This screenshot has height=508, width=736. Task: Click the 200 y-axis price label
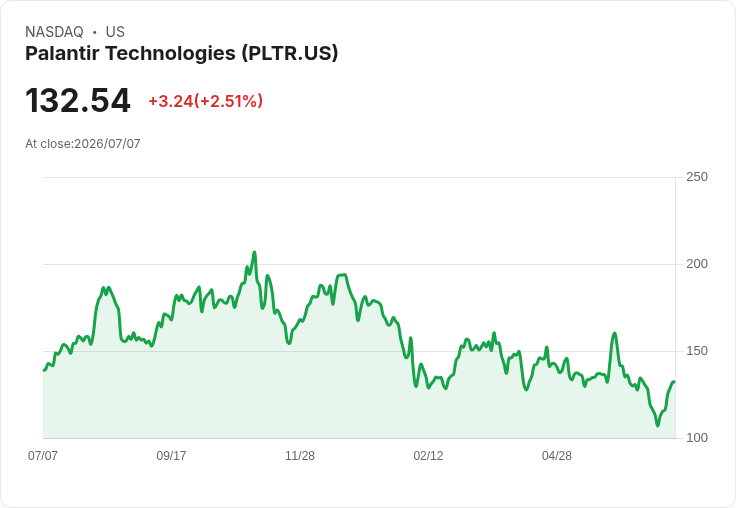coord(697,264)
